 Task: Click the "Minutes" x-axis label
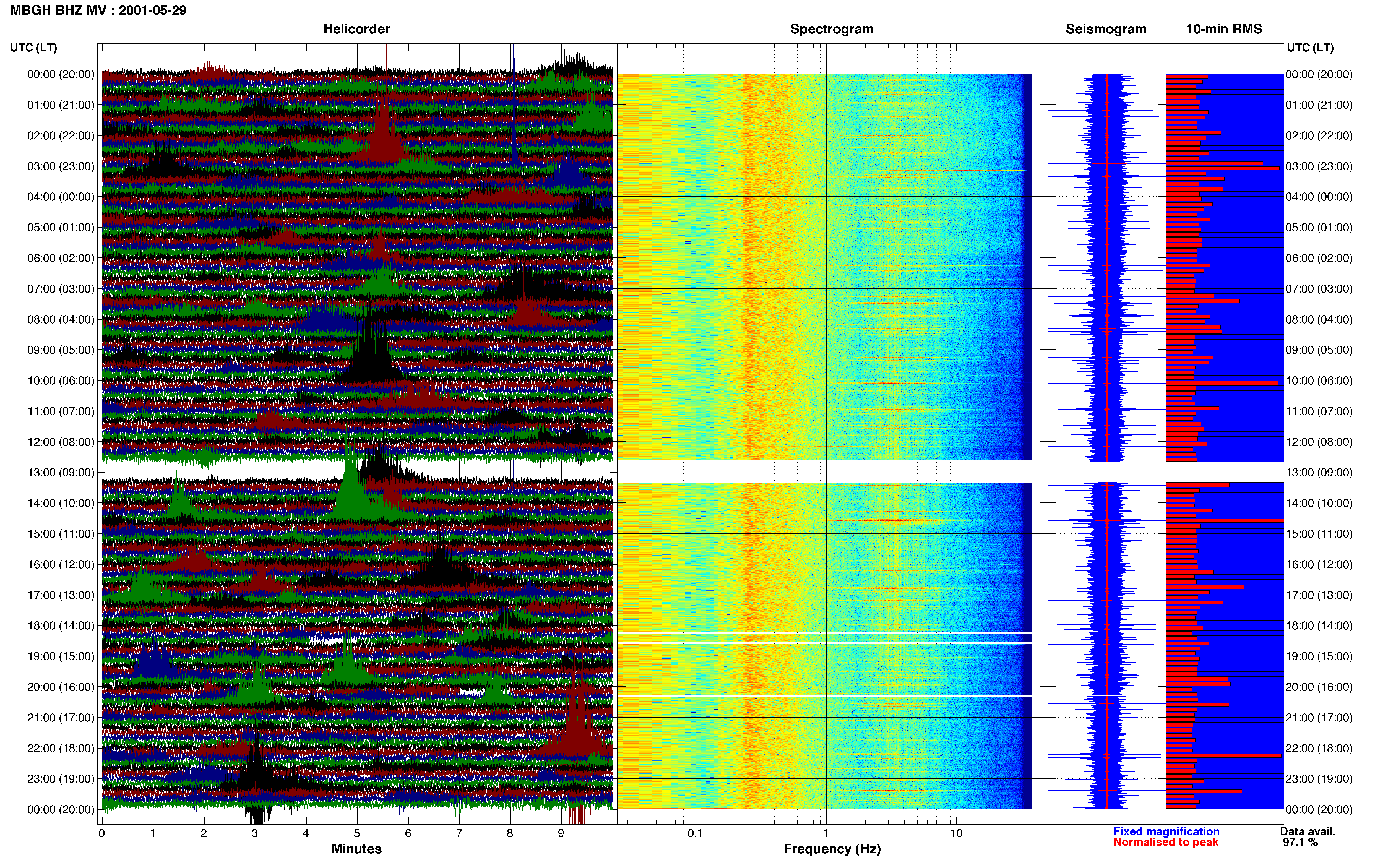tap(356, 848)
